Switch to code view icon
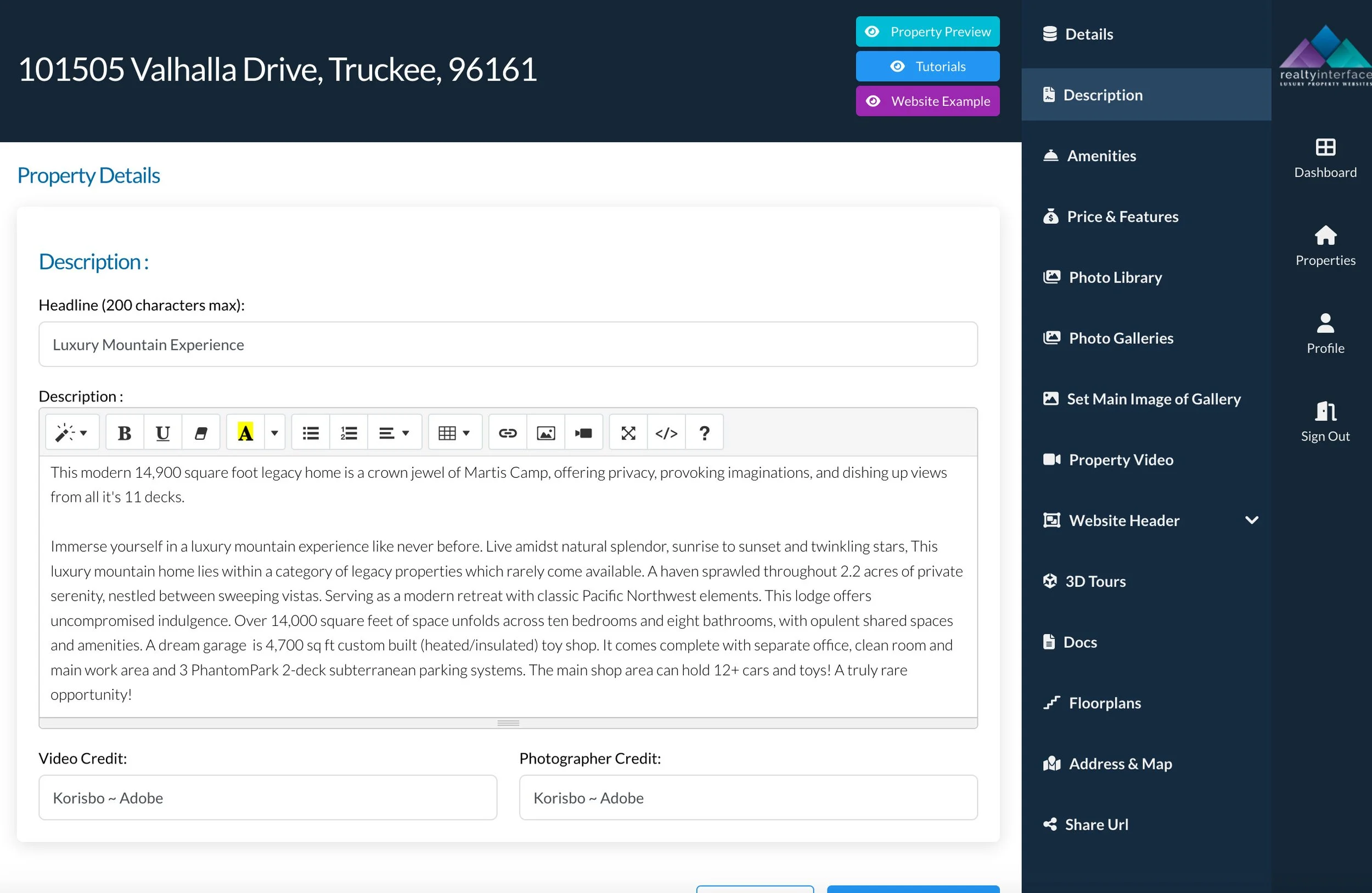 point(666,433)
